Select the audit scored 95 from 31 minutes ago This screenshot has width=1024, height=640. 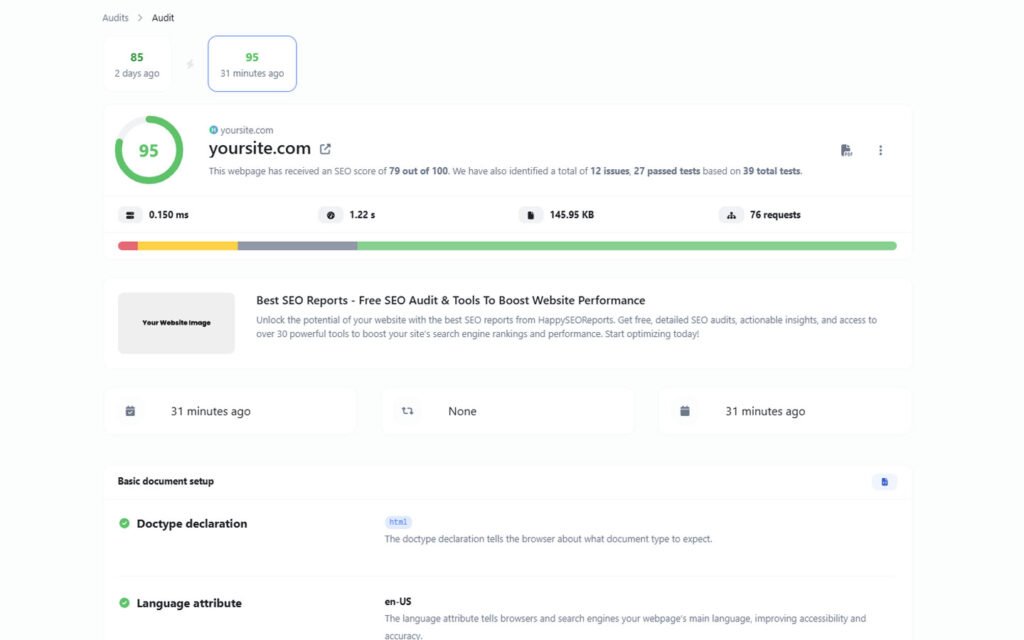click(x=252, y=64)
